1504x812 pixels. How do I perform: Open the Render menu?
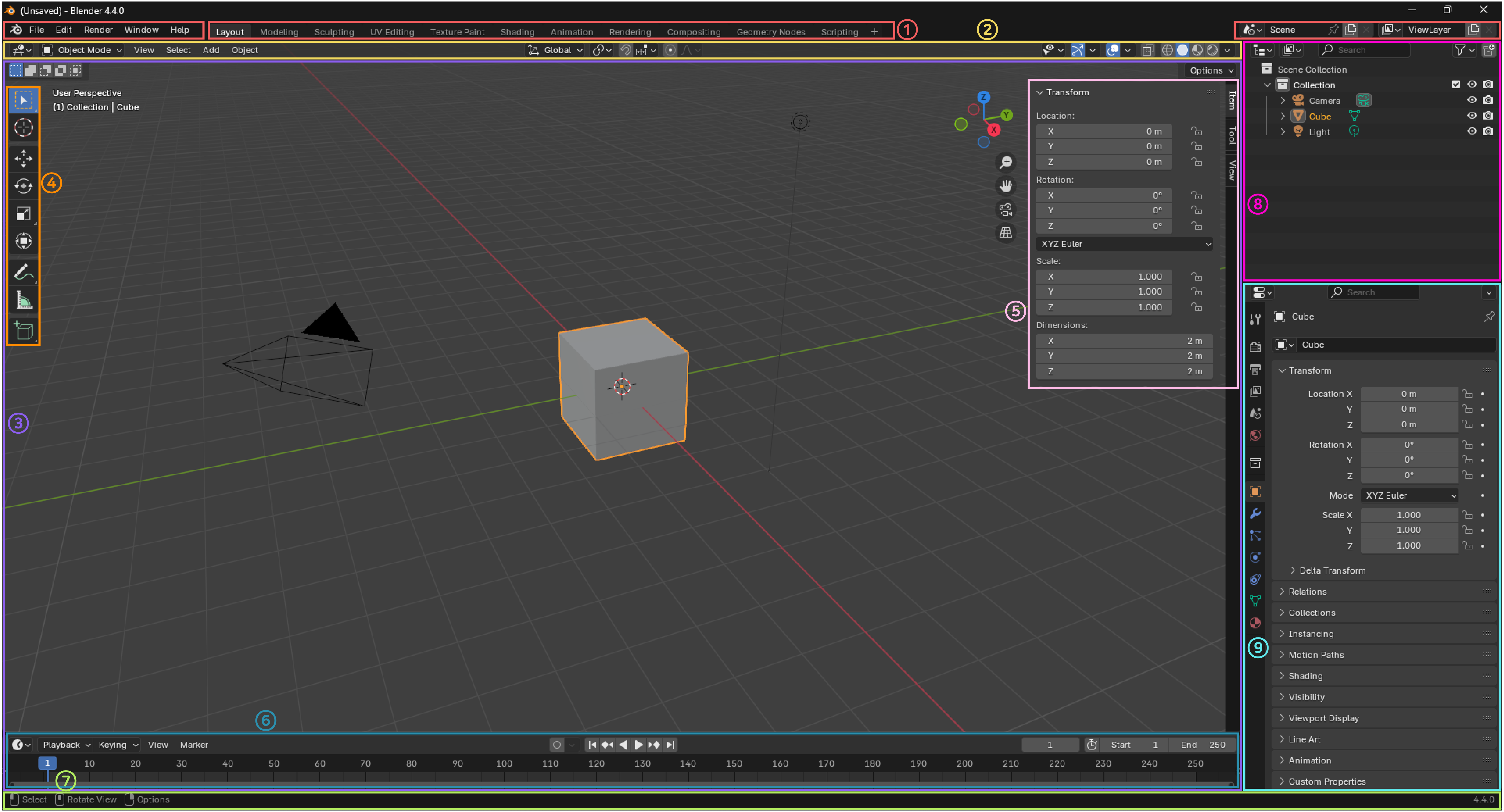[98, 30]
